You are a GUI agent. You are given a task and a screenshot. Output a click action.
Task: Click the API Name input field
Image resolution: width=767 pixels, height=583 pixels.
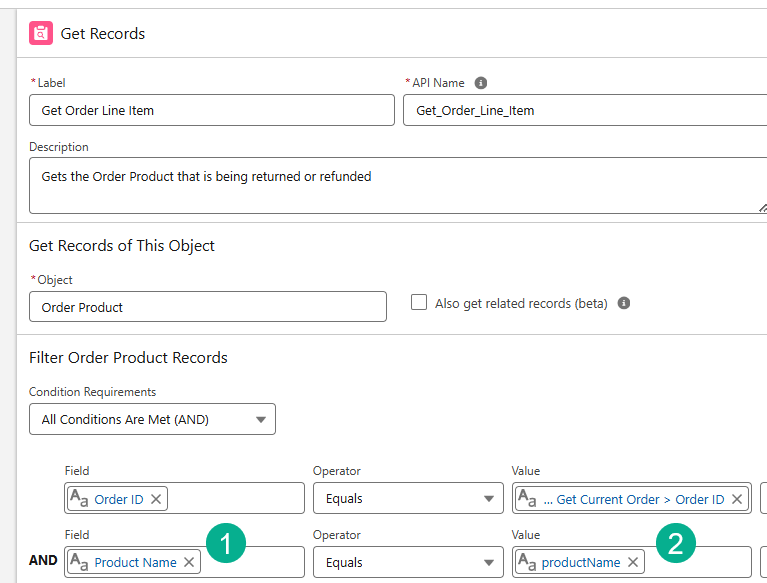(585, 110)
